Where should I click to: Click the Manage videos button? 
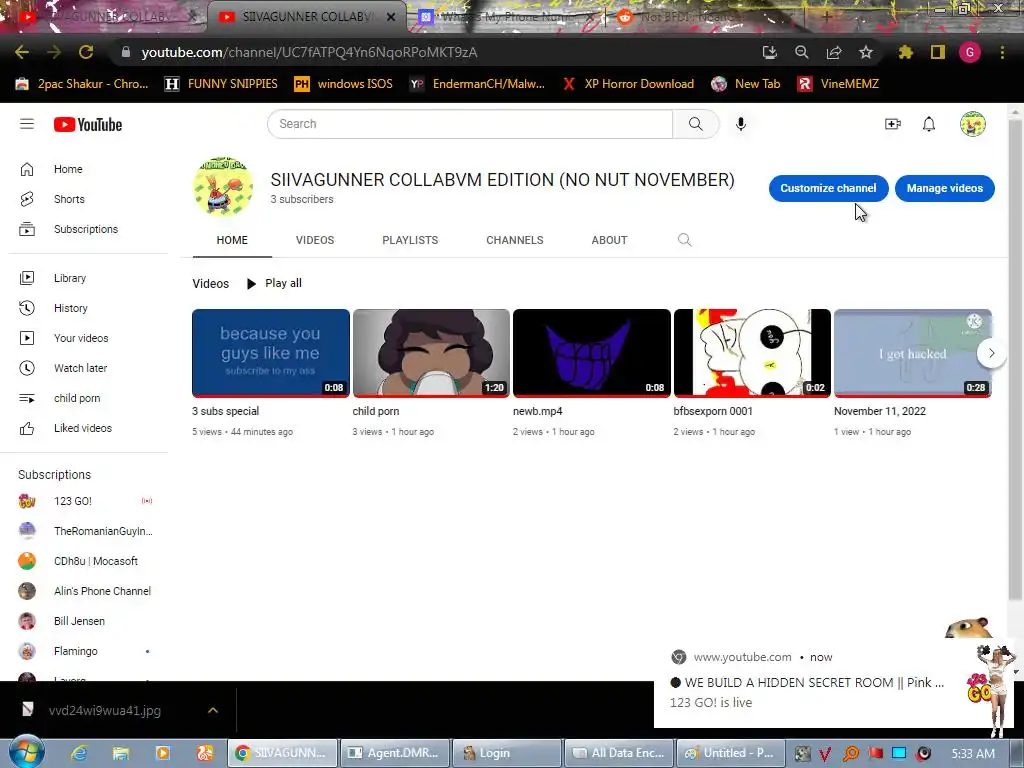tap(944, 188)
